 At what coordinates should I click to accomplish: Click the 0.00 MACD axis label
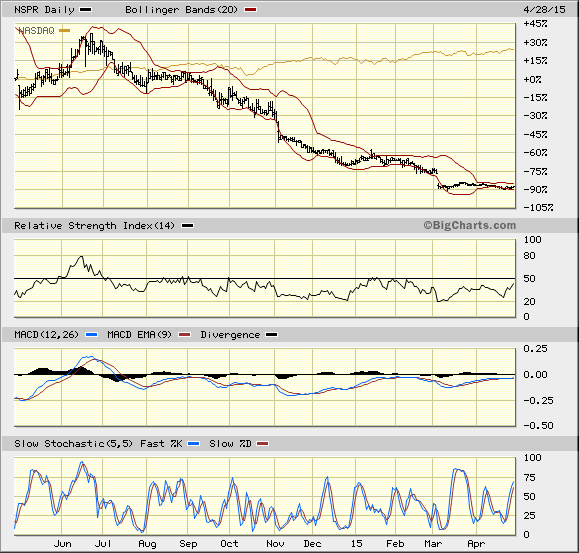(x=535, y=375)
